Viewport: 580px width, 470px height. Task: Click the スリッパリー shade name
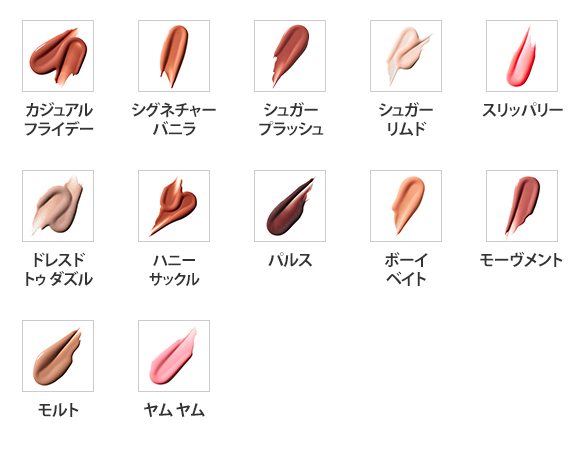coord(522,110)
